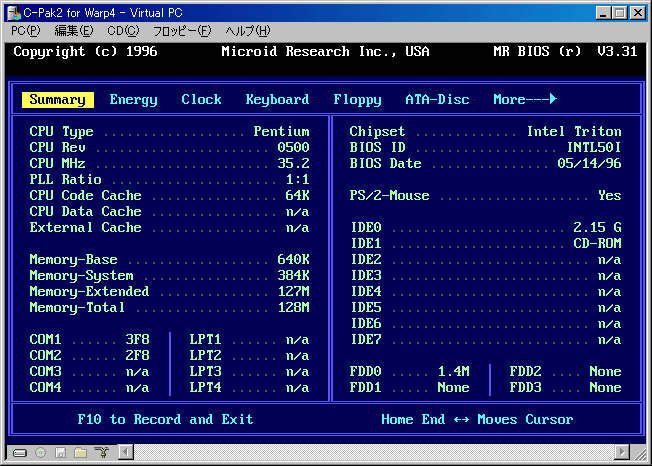Click the 'MR BIOS (r) V3.31' header text
Viewport: 652px width, 466px height.
[565, 52]
